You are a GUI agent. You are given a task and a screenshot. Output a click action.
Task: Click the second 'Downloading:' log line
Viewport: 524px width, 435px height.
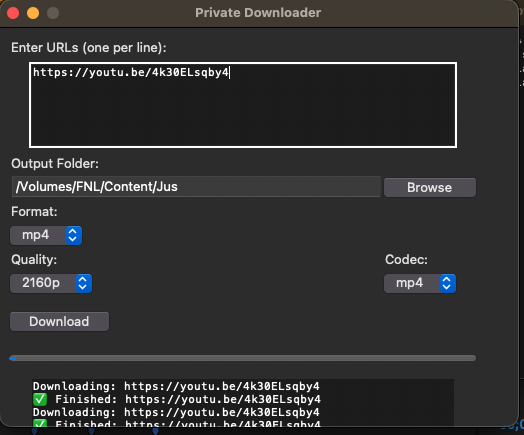click(x=176, y=412)
